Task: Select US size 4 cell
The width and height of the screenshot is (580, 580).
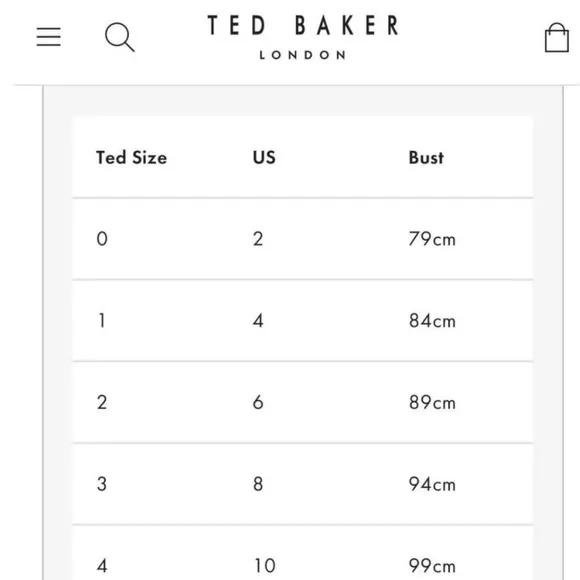Action: coord(258,321)
